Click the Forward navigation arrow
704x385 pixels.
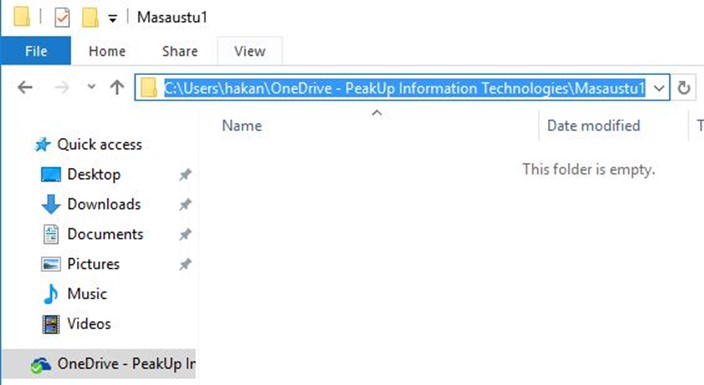coord(62,87)
